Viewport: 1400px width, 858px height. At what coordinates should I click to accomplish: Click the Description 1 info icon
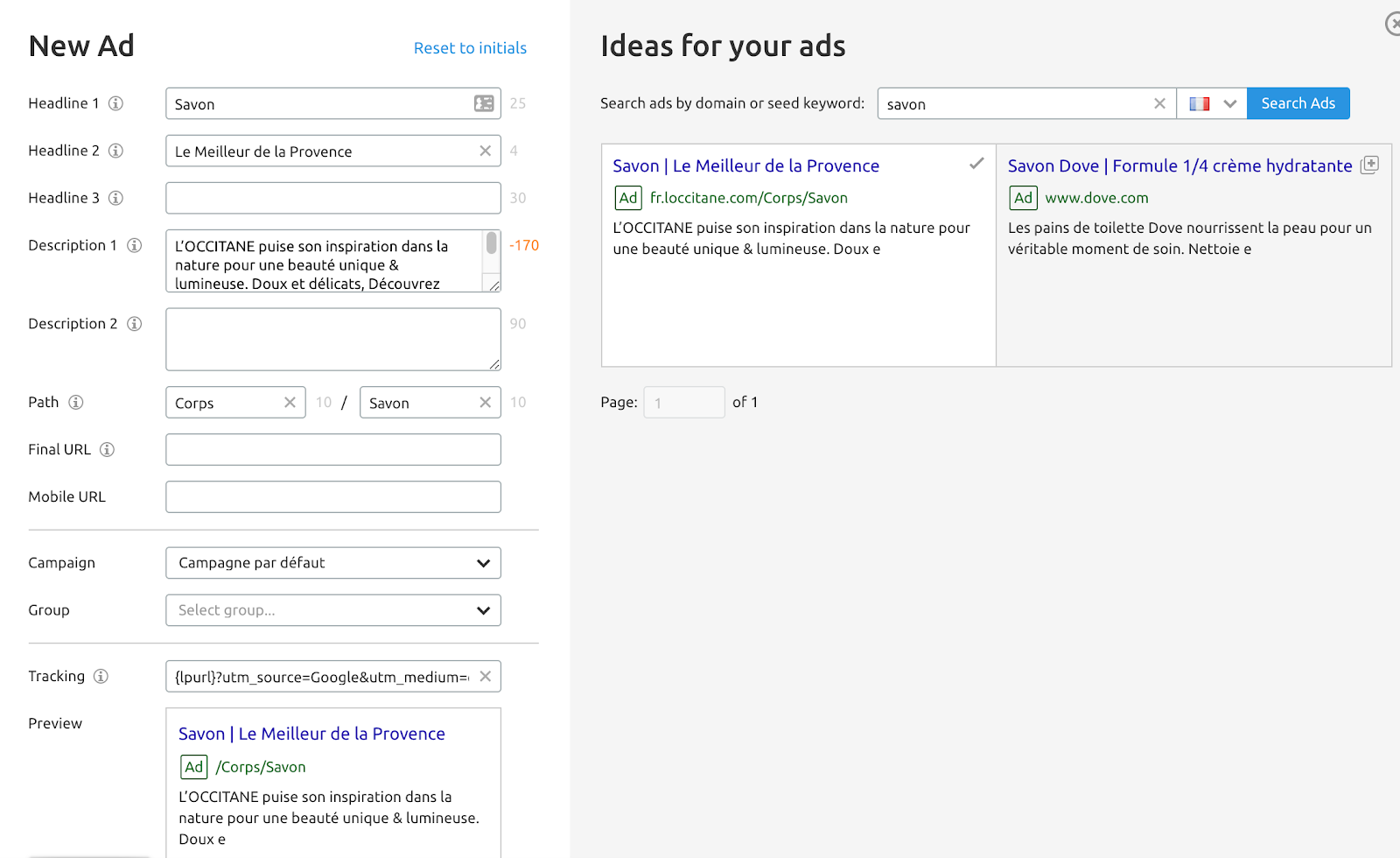tap(135, 245)
